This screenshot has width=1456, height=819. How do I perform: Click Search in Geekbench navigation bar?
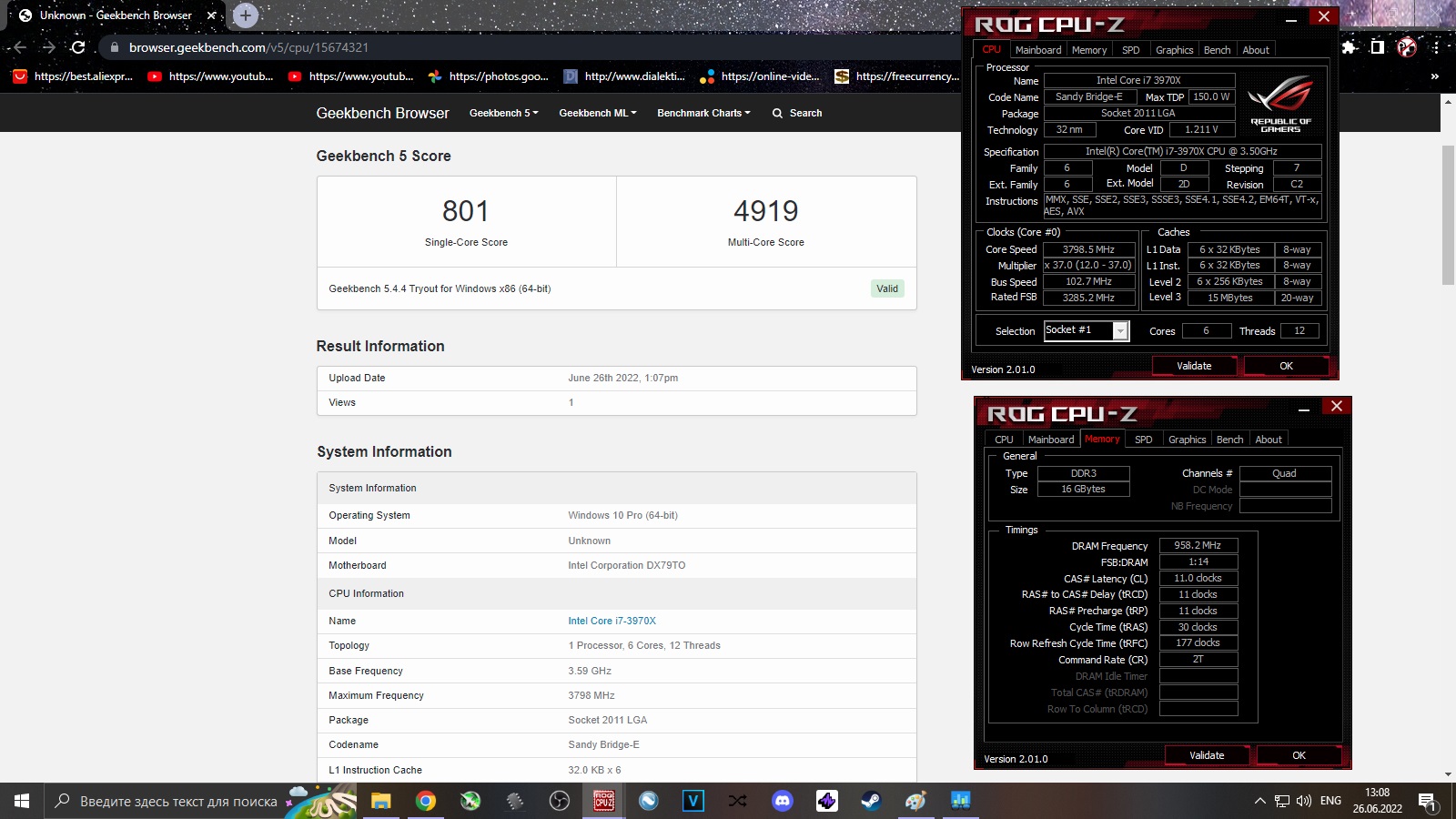pyautogui.click(x=797, y=113)
